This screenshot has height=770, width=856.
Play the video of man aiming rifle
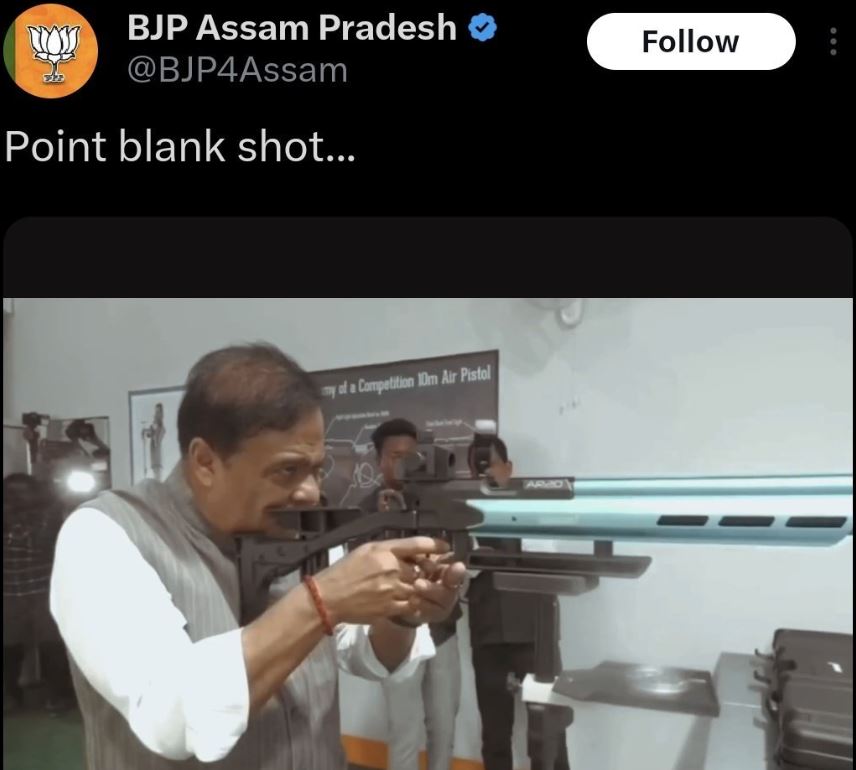tap(428, 534)
